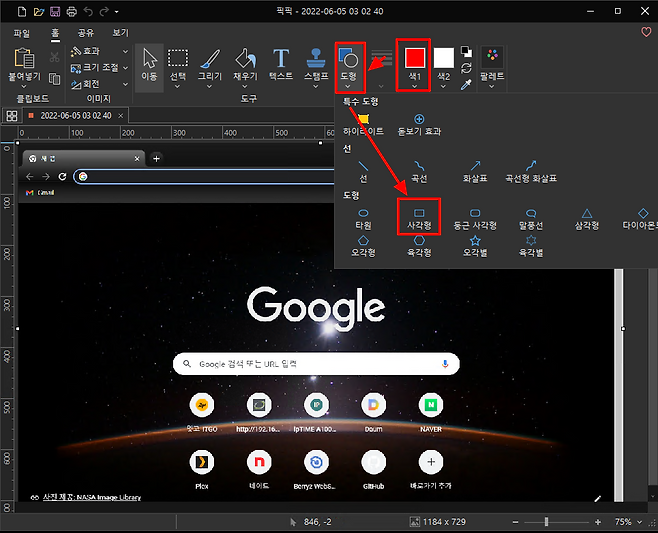The image size is (658, 533).
Task: Click the thumbnail grid view icon
Action: [12, 116]
